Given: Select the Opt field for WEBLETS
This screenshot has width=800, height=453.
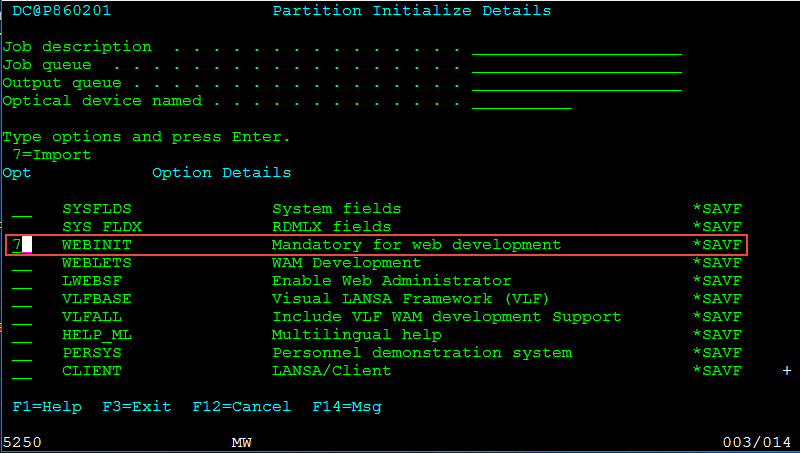Looking at the screenshot, I should [22, 263].
